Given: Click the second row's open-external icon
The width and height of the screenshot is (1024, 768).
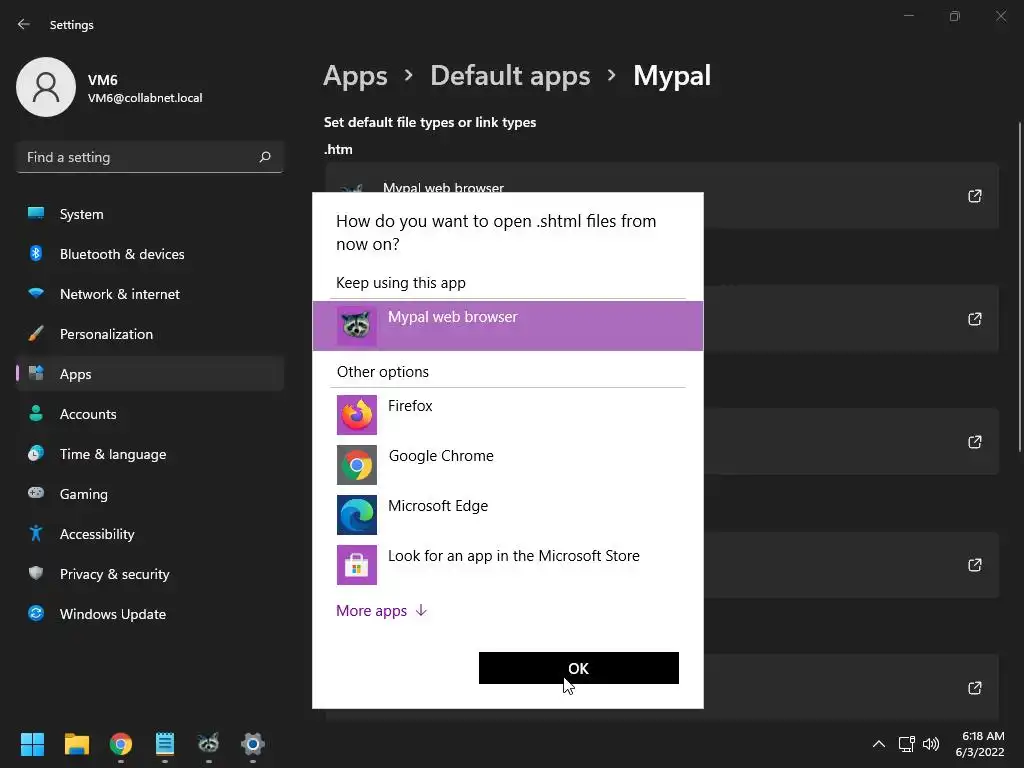Looking at the screenshot, I should coord(974,319).
